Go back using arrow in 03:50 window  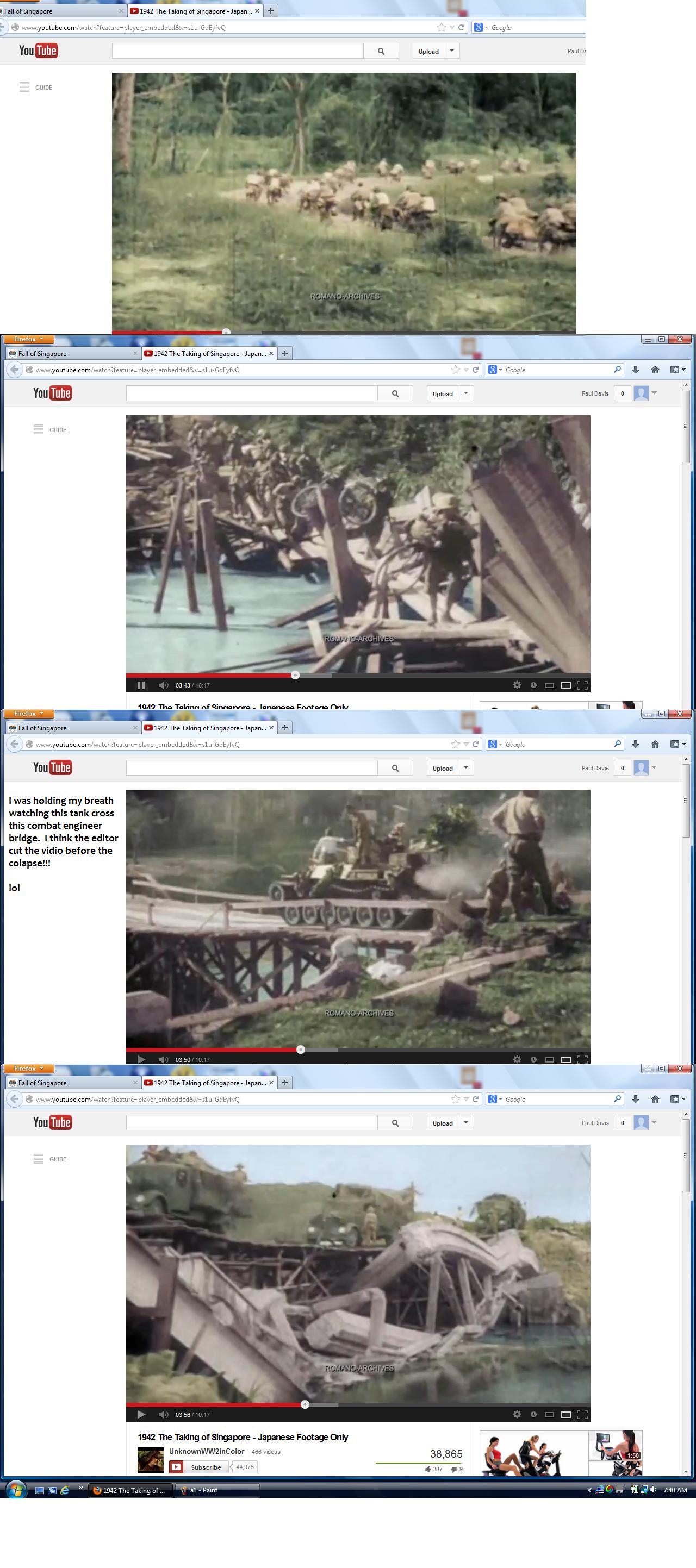[x=15, y=744]
